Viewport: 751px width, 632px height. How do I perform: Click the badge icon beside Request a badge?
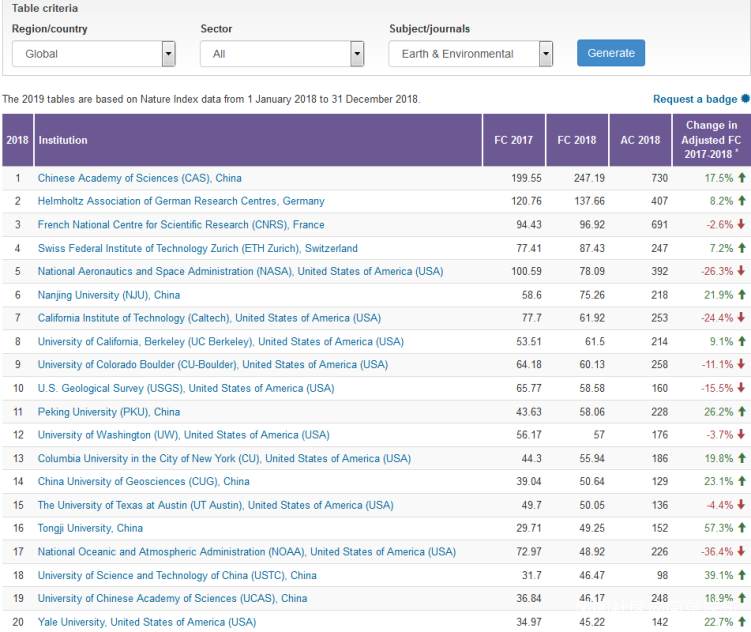(x=745, y=99)
